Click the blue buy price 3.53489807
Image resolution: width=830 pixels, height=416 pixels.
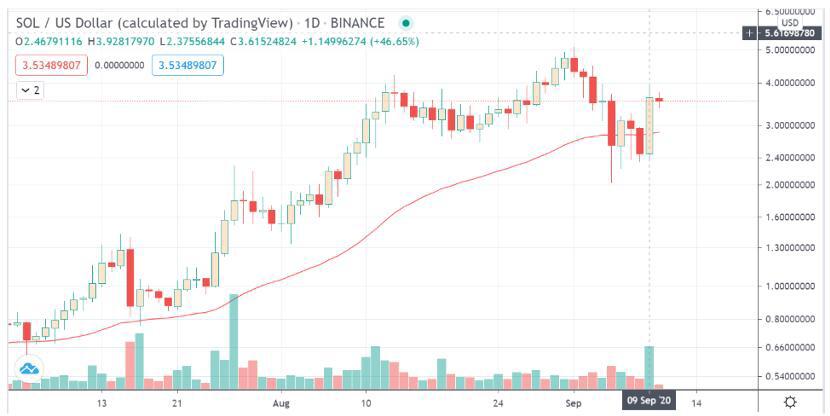click(x=189, y=65)
